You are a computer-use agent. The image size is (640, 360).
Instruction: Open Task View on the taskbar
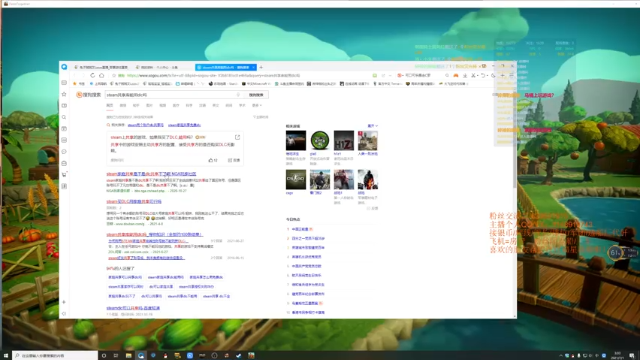(x=116, y=356)
